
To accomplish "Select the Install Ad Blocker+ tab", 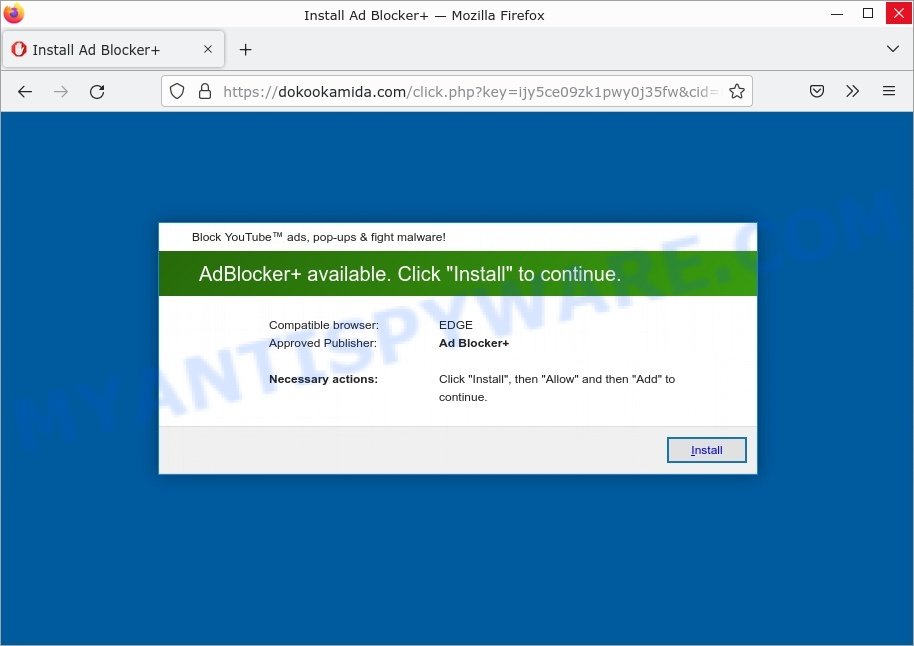I will point(114,50).
